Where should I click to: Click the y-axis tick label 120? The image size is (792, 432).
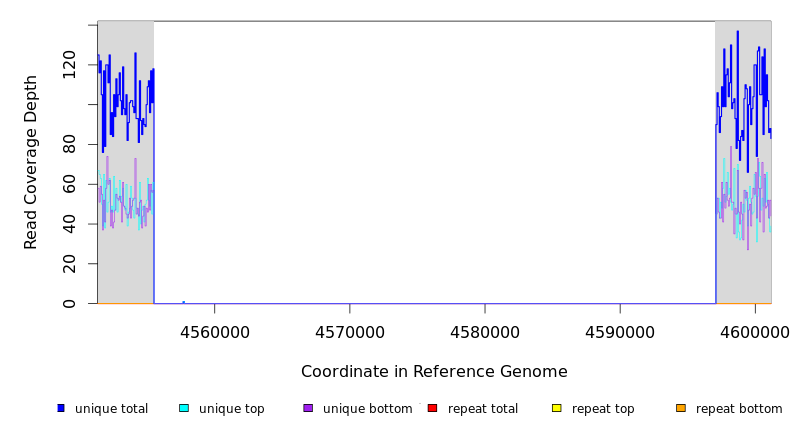coord(69,66)
